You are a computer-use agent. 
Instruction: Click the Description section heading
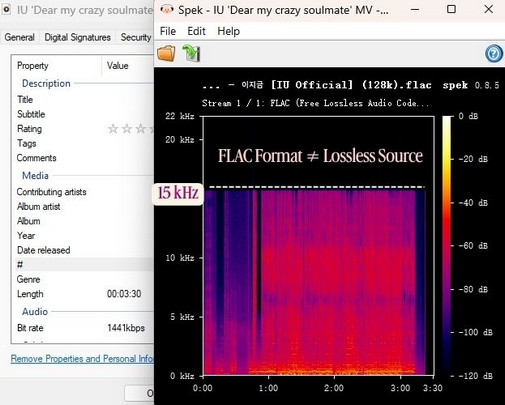(x=46, y=83)
